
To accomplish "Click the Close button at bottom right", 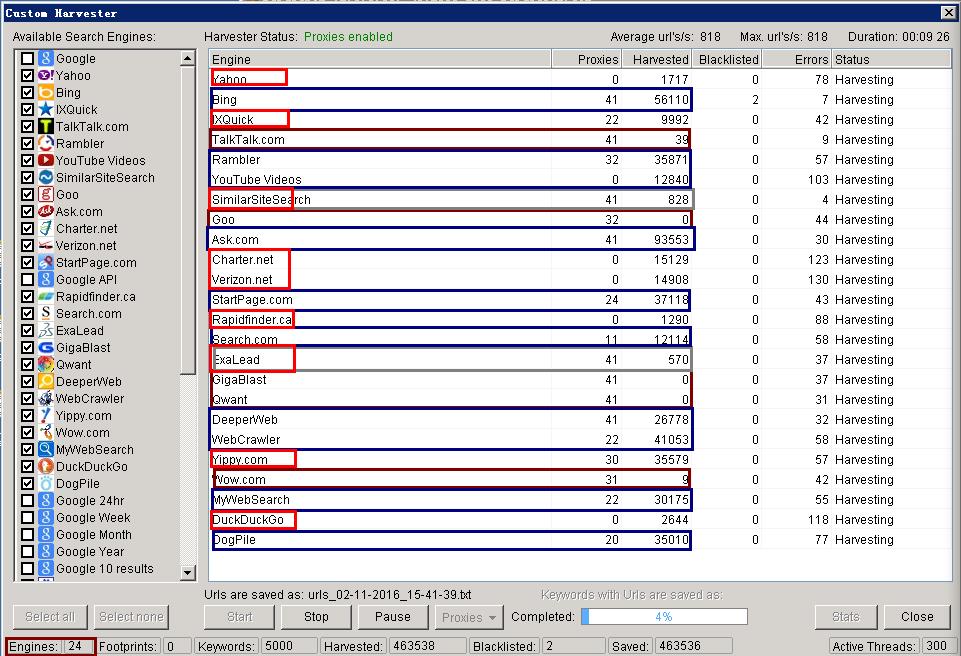I will coord(917,617).
